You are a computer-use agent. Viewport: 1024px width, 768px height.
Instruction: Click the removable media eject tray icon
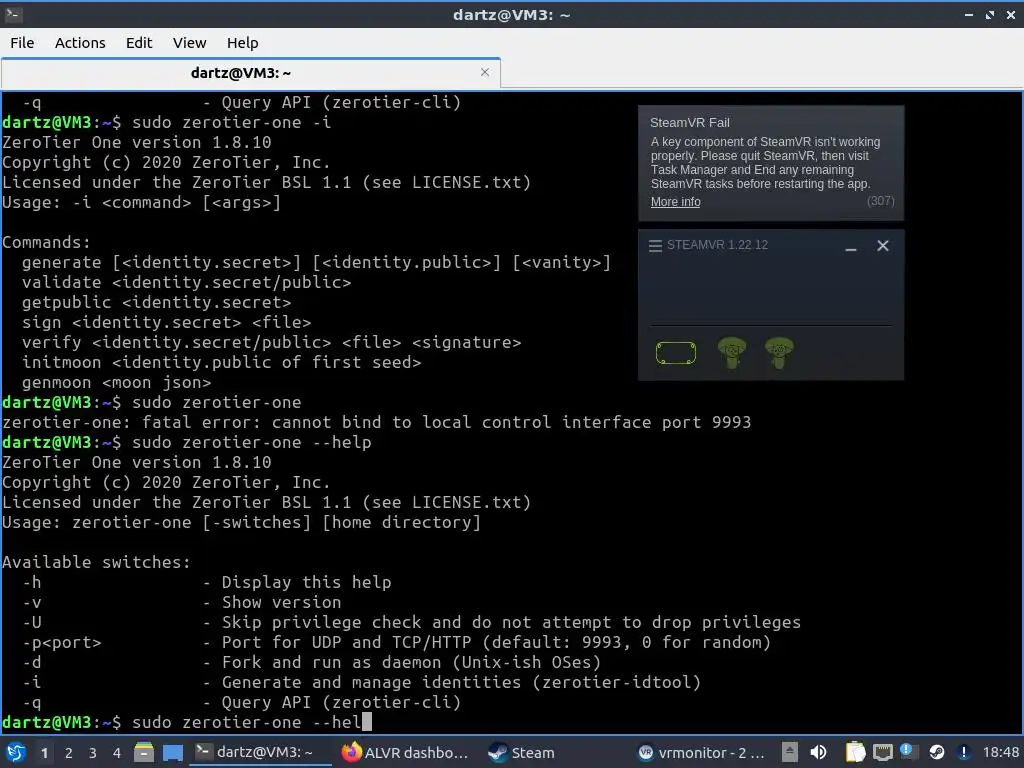point(790,752)
